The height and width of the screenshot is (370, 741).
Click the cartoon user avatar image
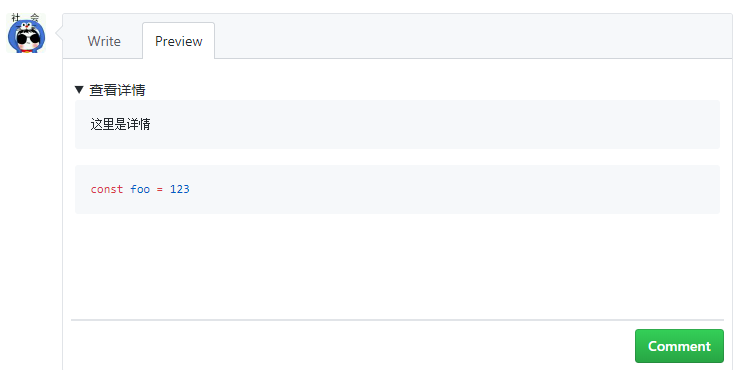[x=26, y=33]
